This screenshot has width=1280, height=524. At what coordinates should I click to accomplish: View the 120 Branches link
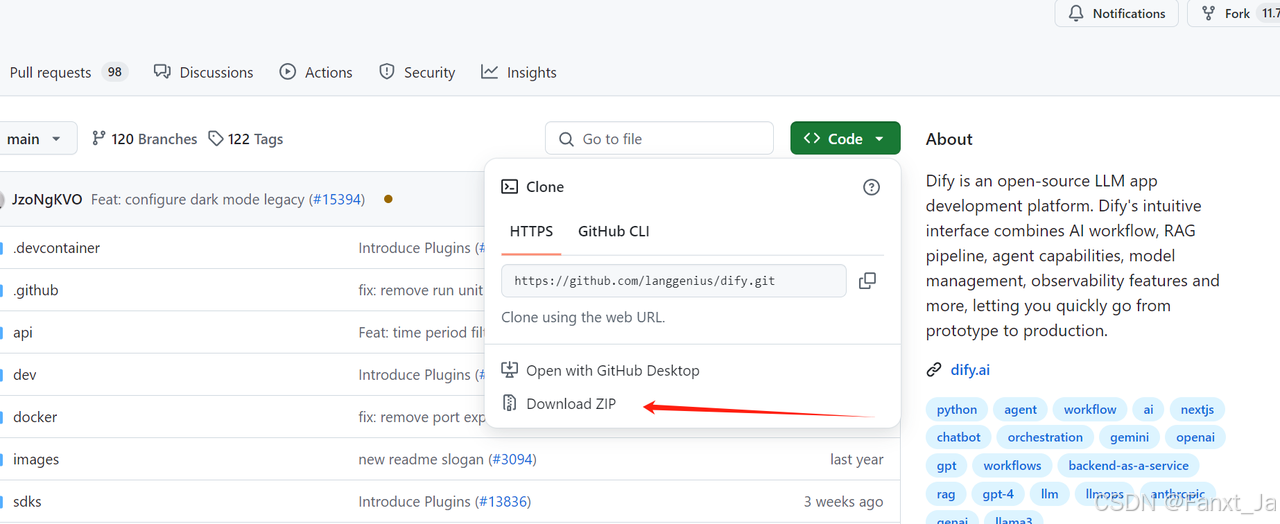(144, 139)
